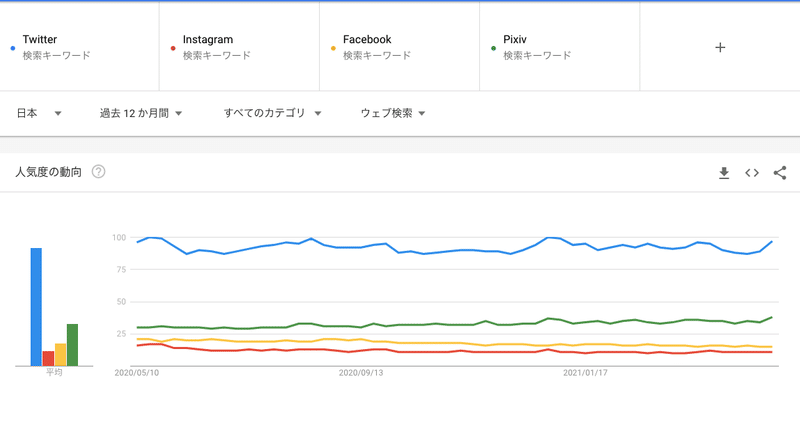Edit the Pixiv search term
Viewport: 800px width, 425px height.
pyautogui.click(x=560, y=47)
